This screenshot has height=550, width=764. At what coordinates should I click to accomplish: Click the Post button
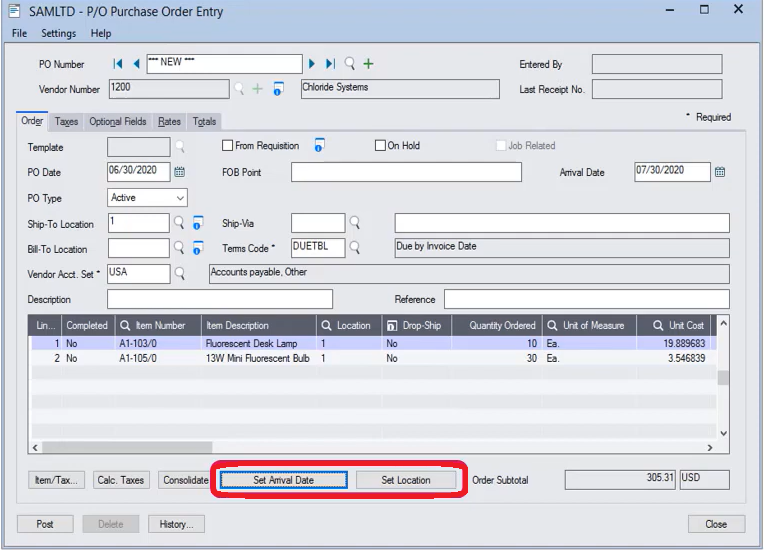click(x=45, y=524)
